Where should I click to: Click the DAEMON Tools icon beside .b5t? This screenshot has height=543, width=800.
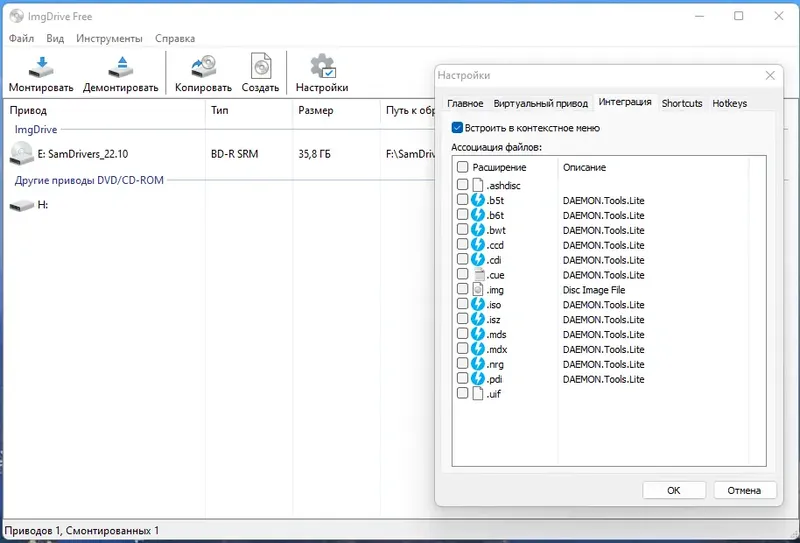tap(478, 200)
